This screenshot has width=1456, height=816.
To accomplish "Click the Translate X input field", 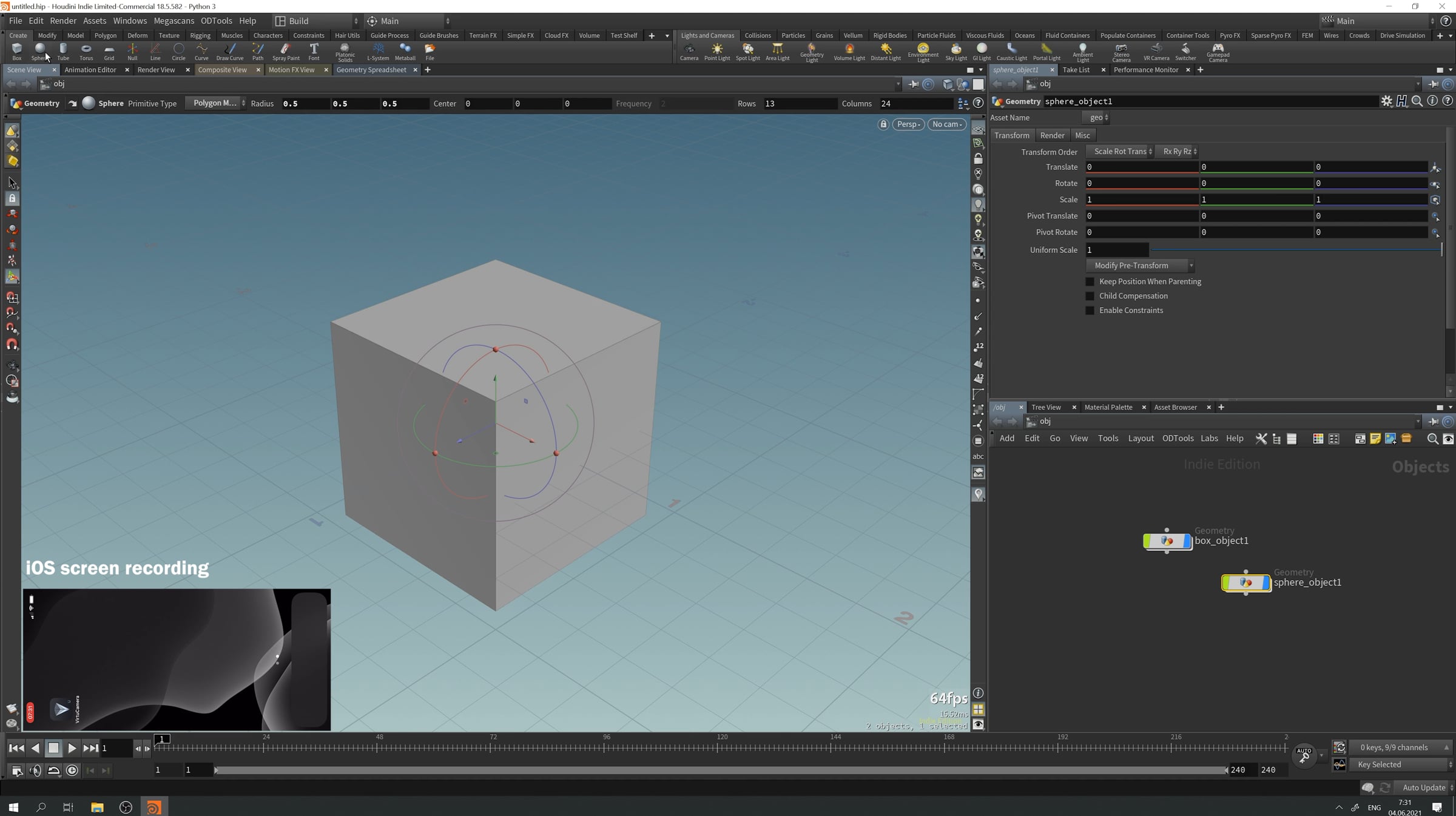I will [x=1142, y=167].
